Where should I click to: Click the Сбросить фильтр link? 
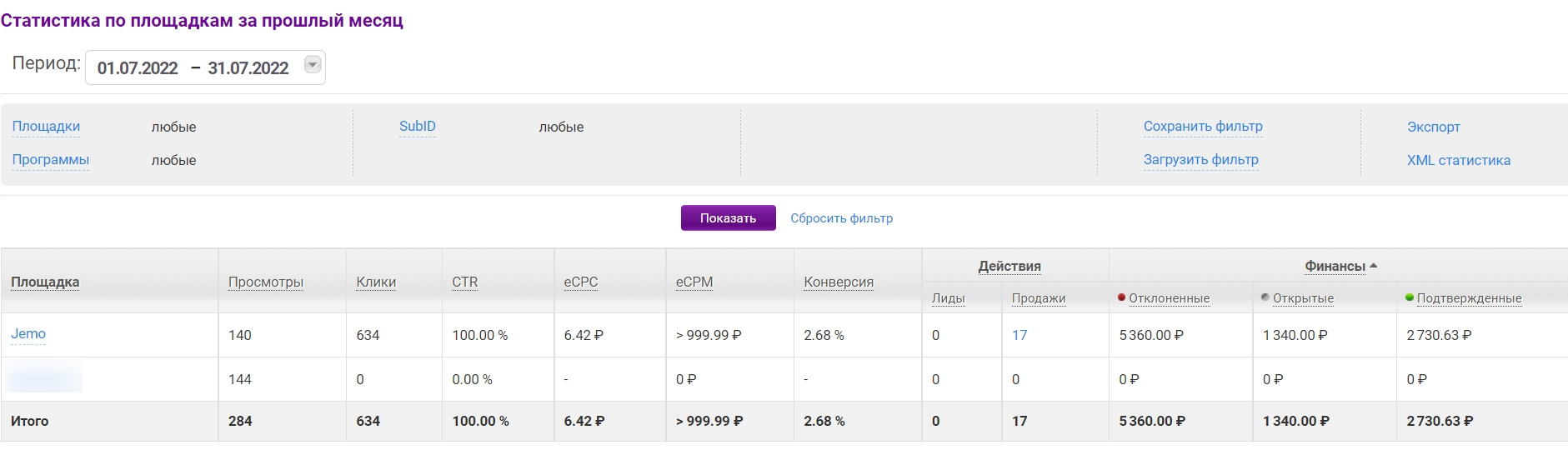point(841,218)
